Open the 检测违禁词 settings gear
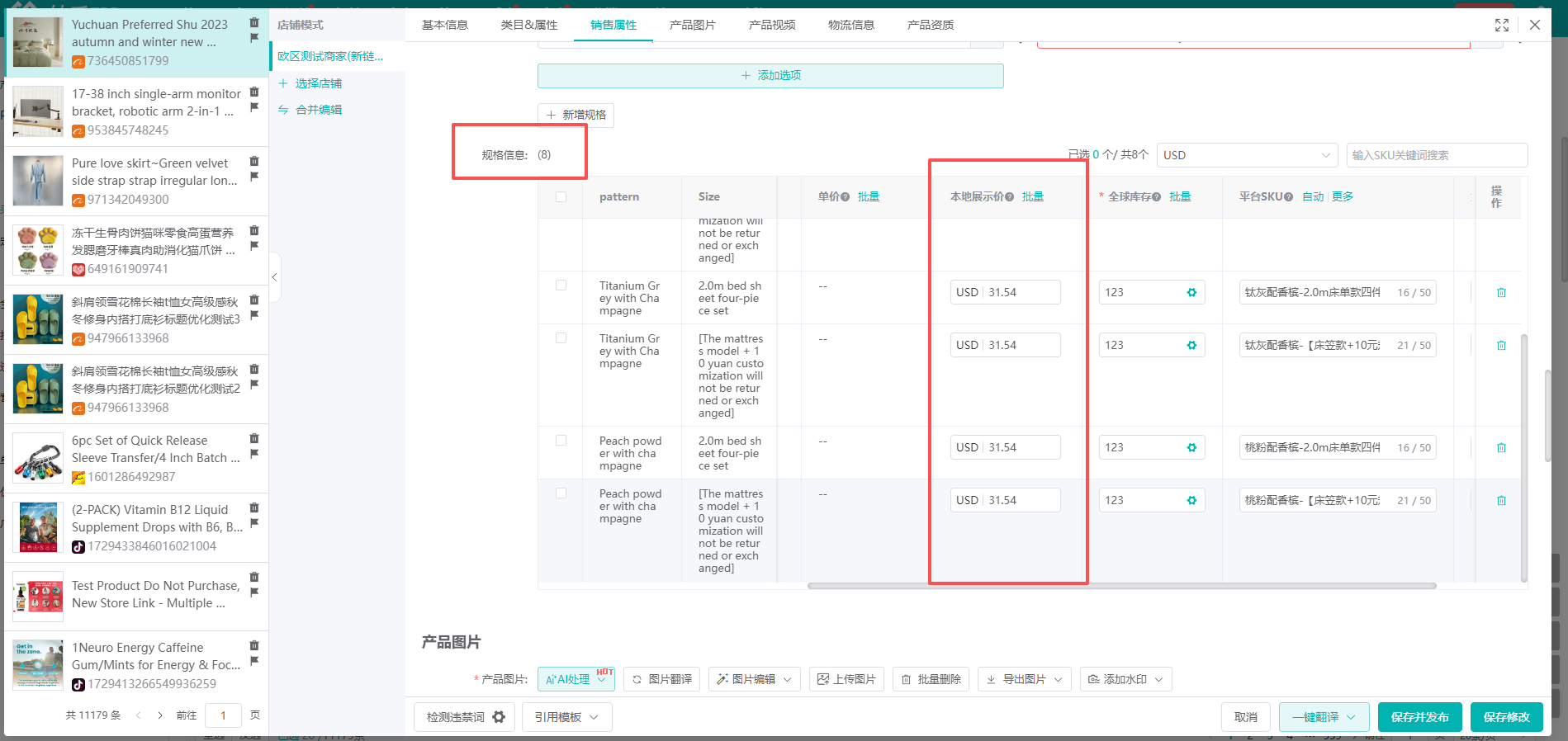The width and height of the screenshot is (1568, 741). [499, 717]
